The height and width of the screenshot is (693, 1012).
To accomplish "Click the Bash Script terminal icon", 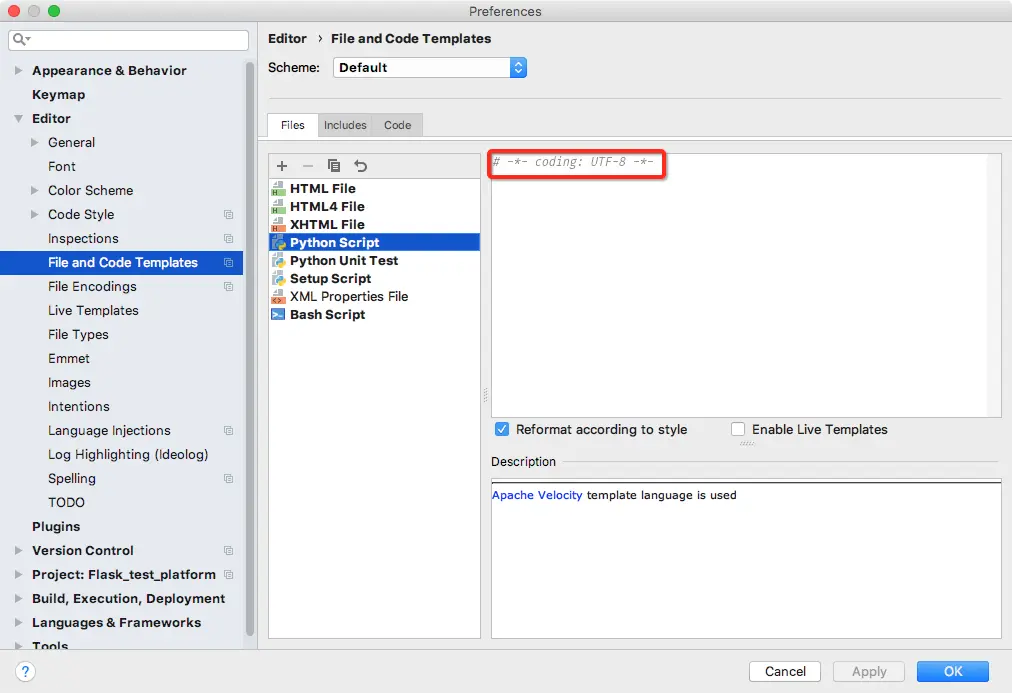I will coord(278,315).
